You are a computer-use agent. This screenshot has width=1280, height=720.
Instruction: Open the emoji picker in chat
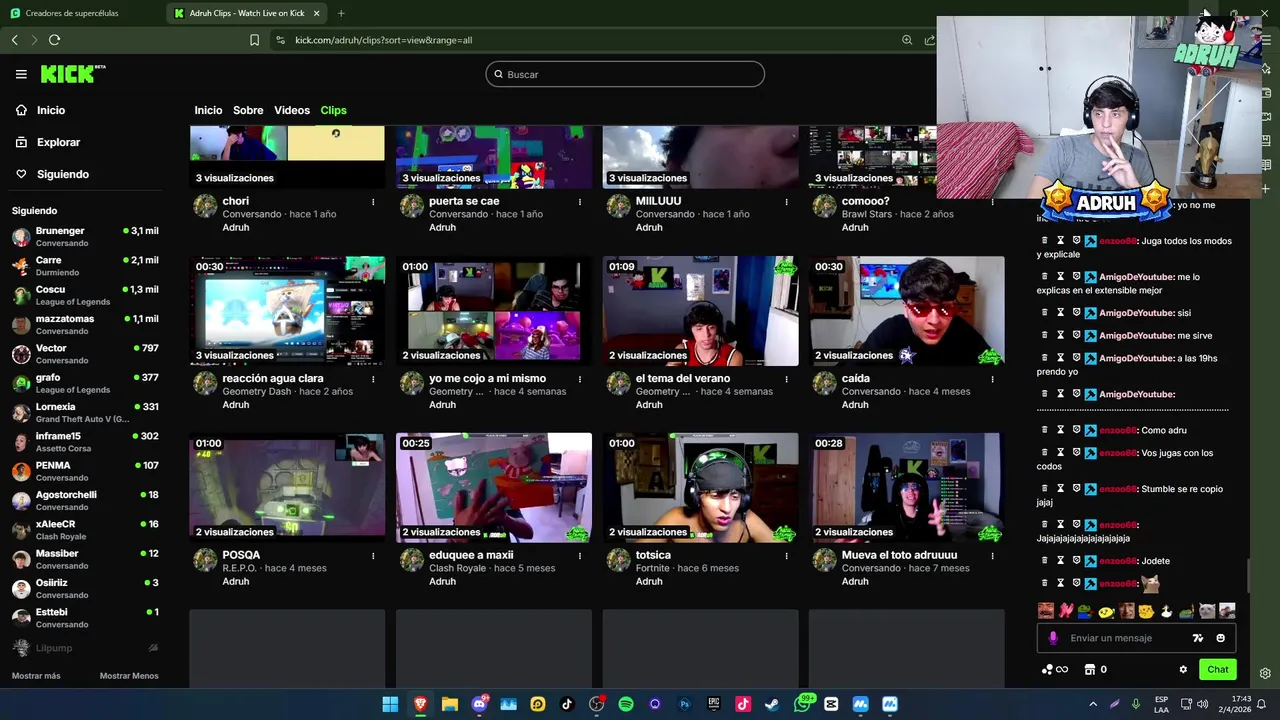pyautogui.click(x=1220, y=638)
